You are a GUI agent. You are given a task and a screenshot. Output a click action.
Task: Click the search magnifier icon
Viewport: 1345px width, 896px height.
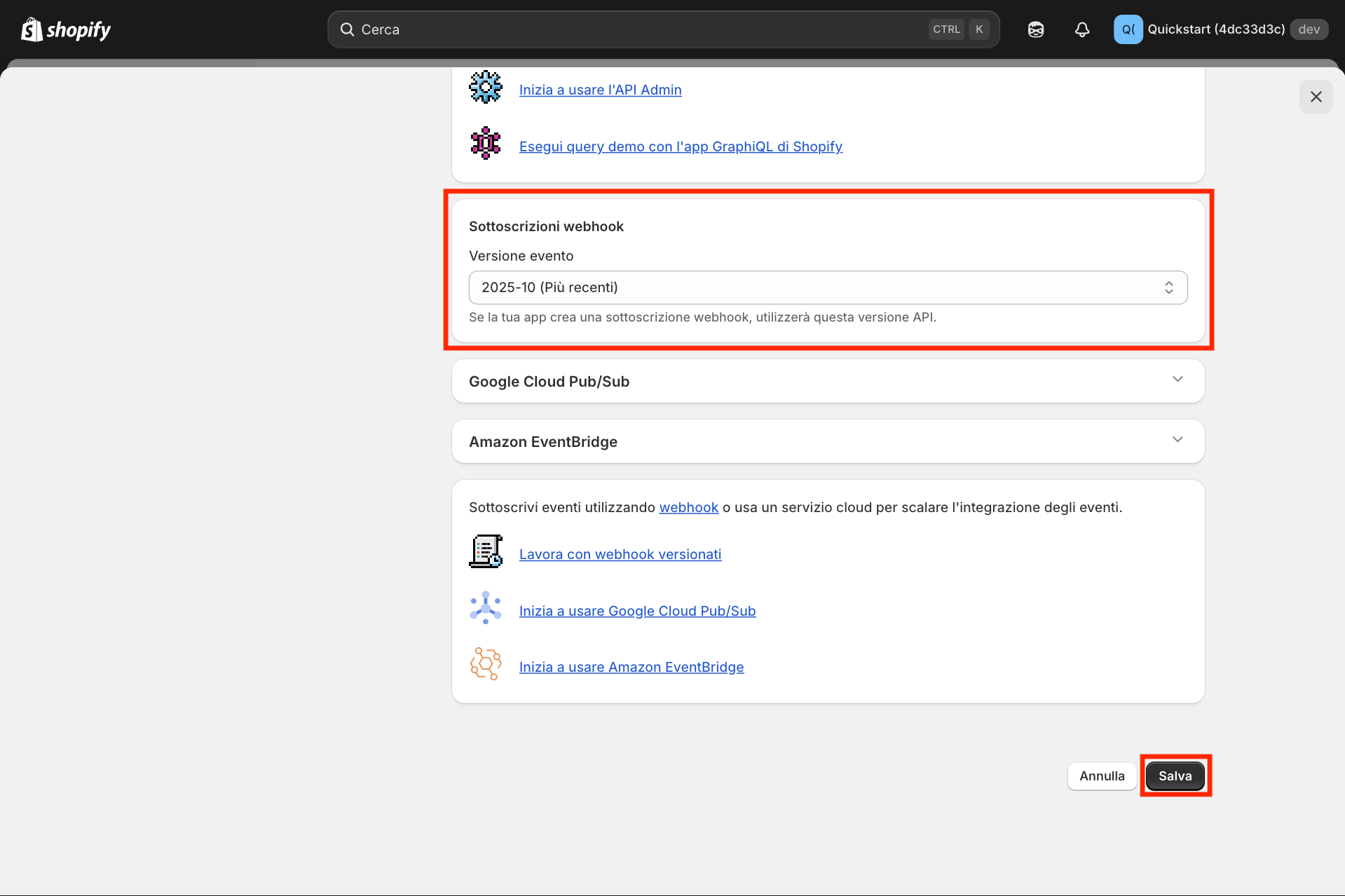click(x=348, y=29)
